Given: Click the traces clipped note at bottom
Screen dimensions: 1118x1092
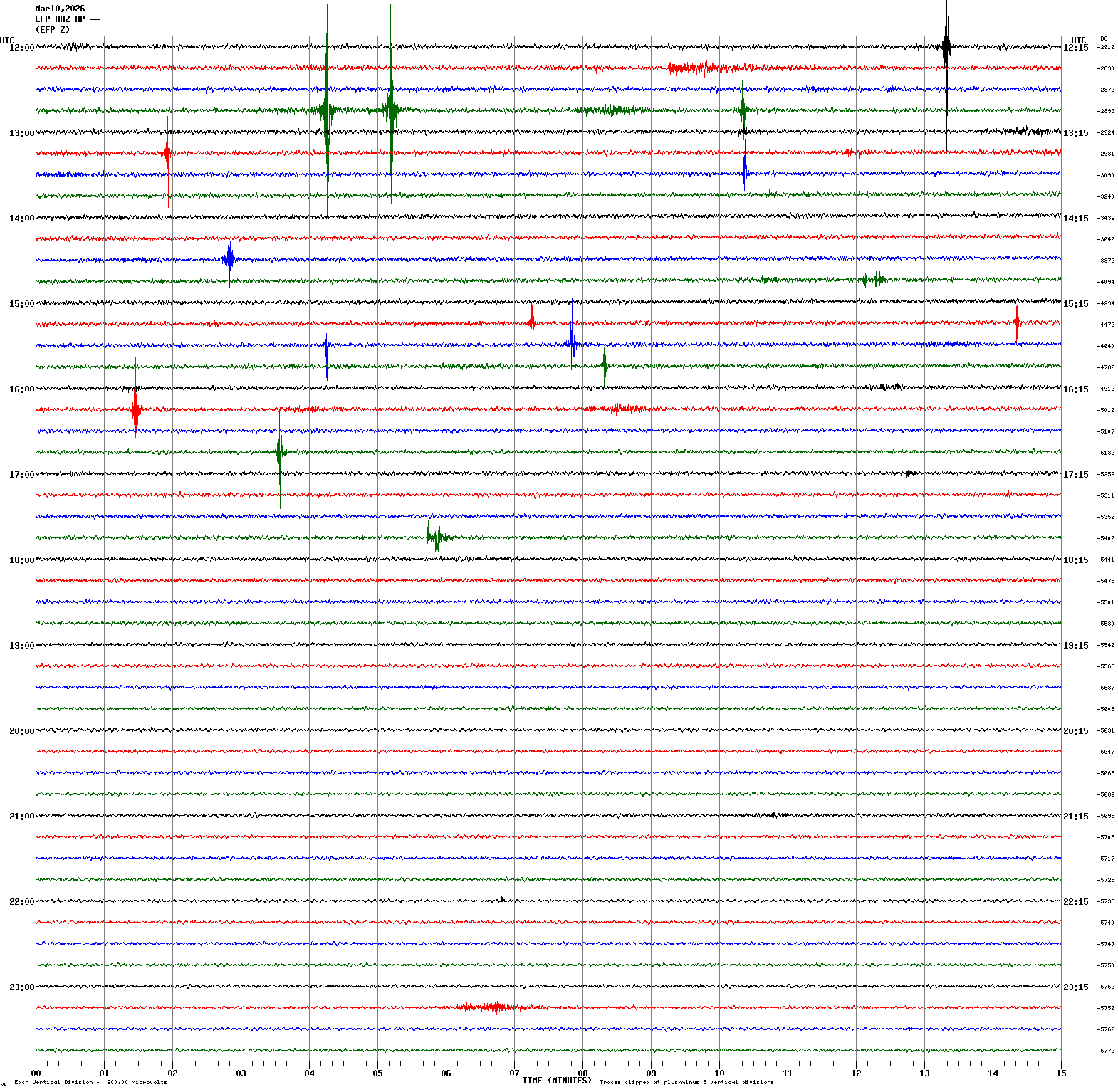Looking at the screenshot, I should (686, 1082).
